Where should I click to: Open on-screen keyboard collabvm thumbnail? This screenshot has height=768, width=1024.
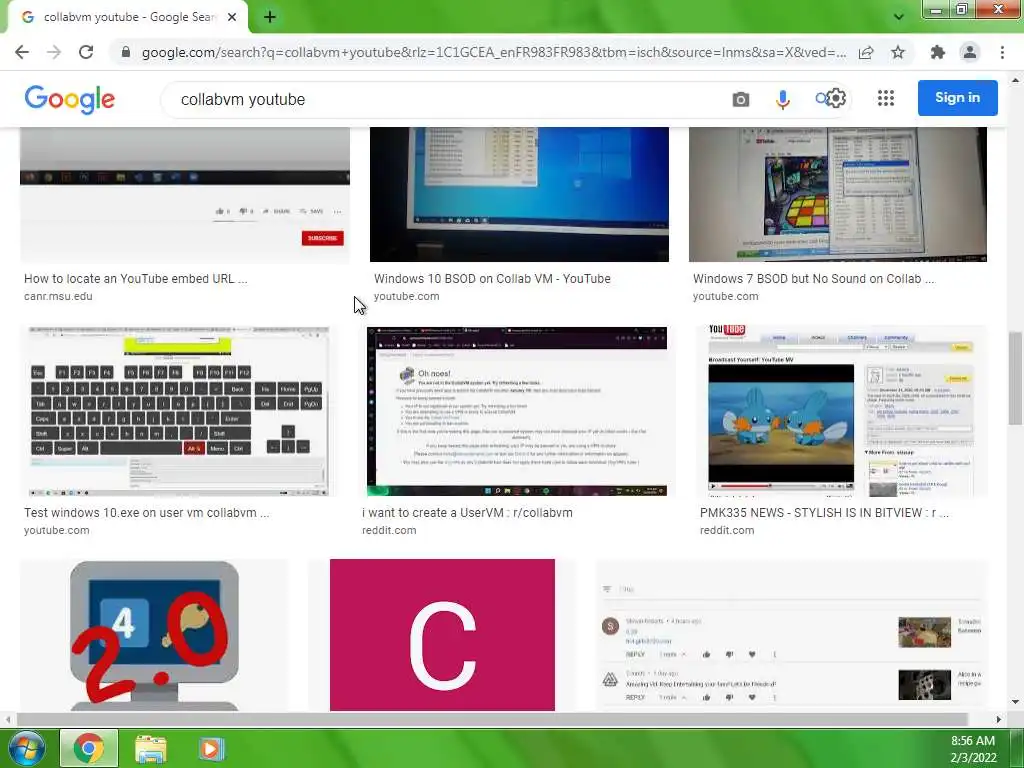coord(178,411)
